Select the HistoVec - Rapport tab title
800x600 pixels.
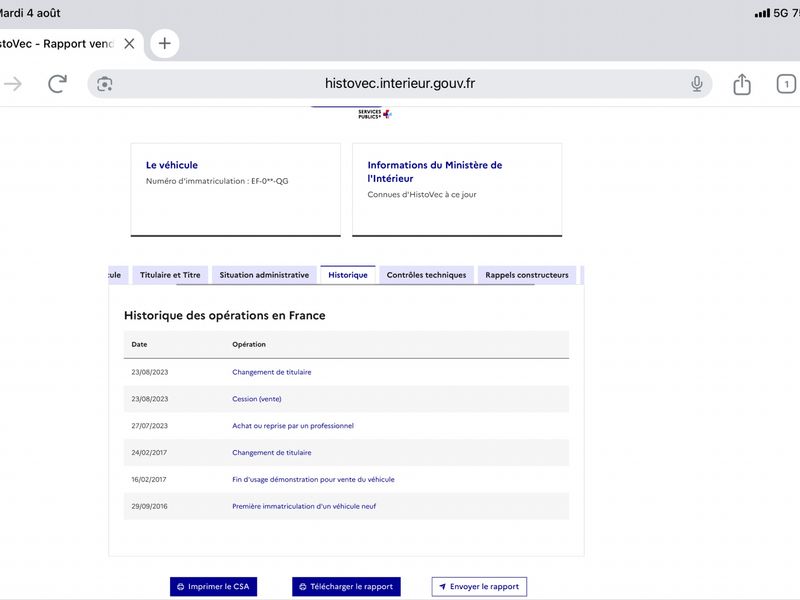(x=56, y=44)
